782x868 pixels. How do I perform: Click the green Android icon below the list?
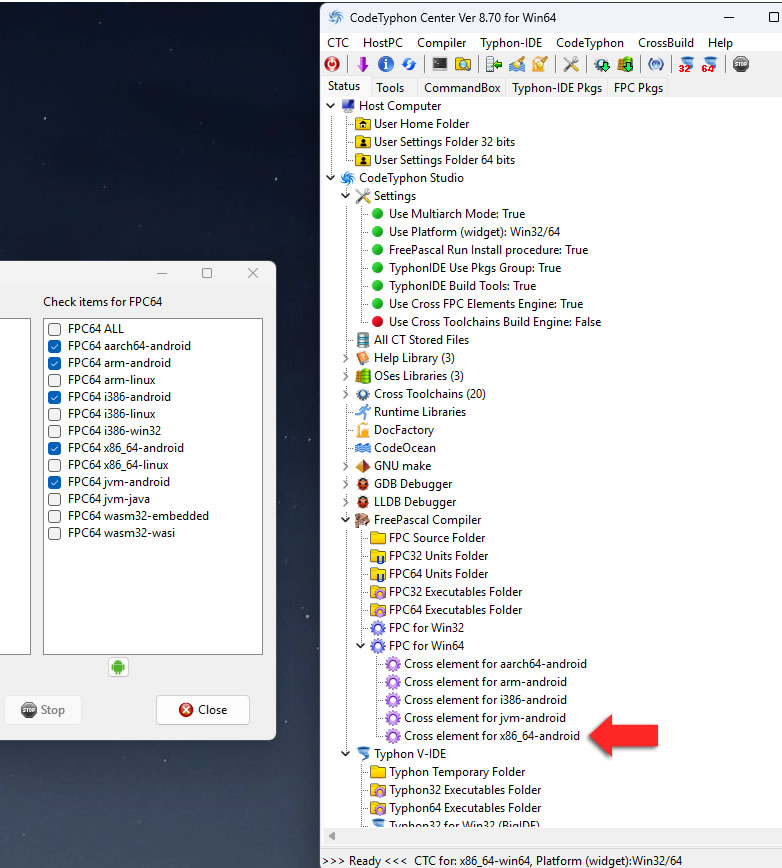118,667
